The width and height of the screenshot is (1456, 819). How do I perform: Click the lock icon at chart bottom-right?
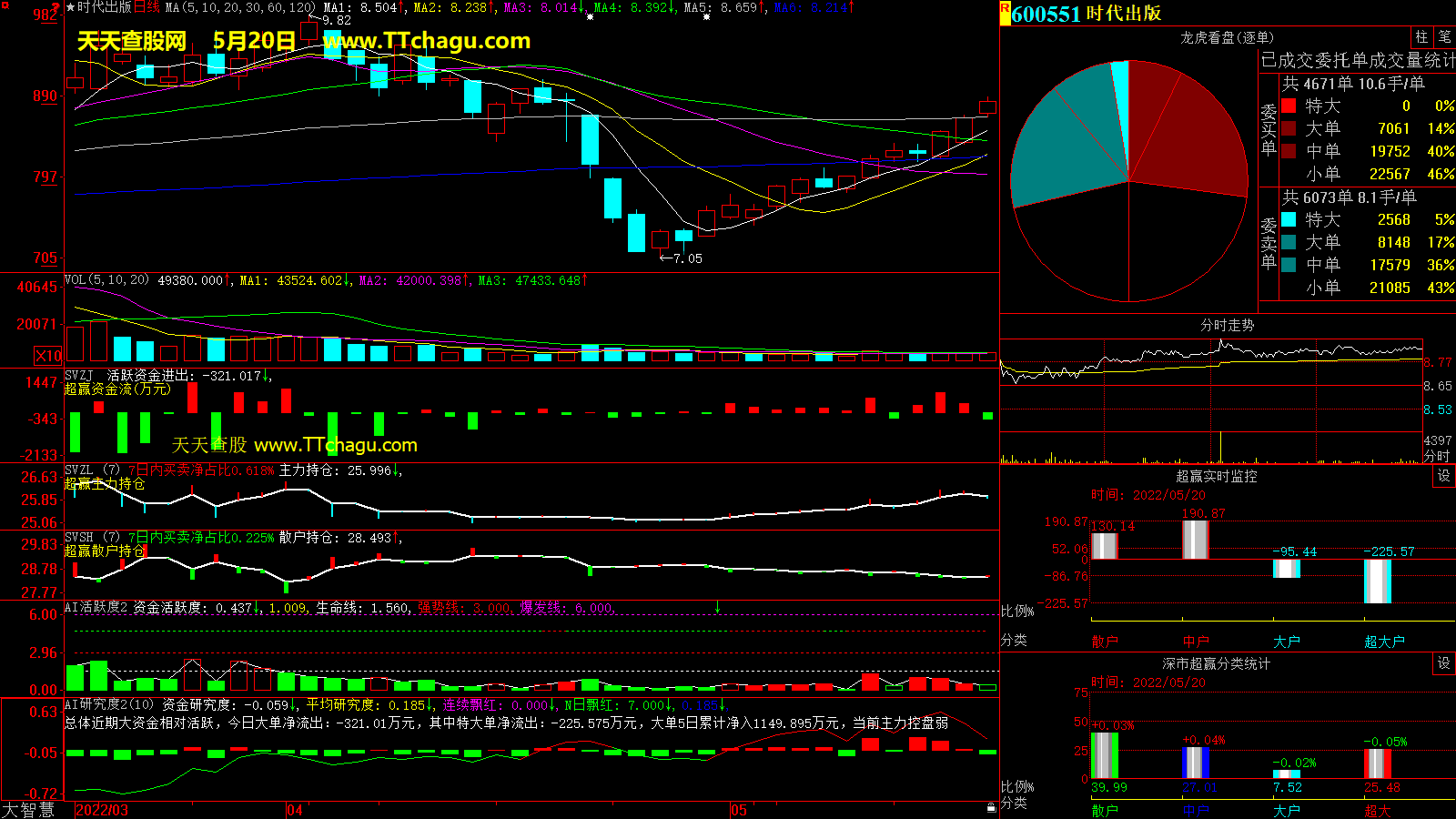(x=991, y=807)
